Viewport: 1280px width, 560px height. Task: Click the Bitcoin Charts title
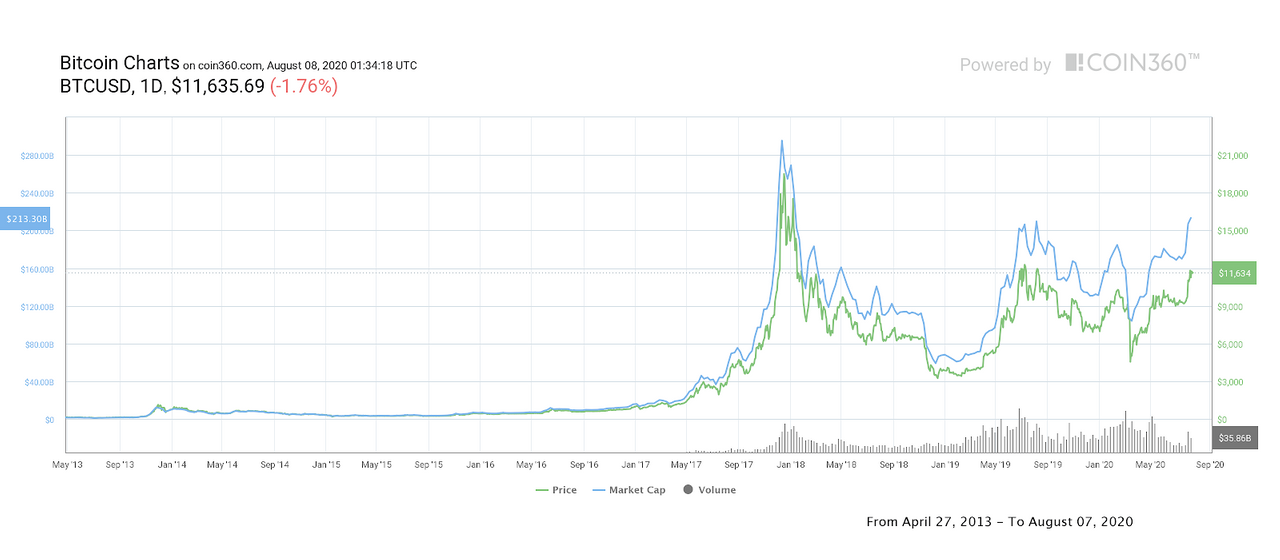(x=120, y=63)
